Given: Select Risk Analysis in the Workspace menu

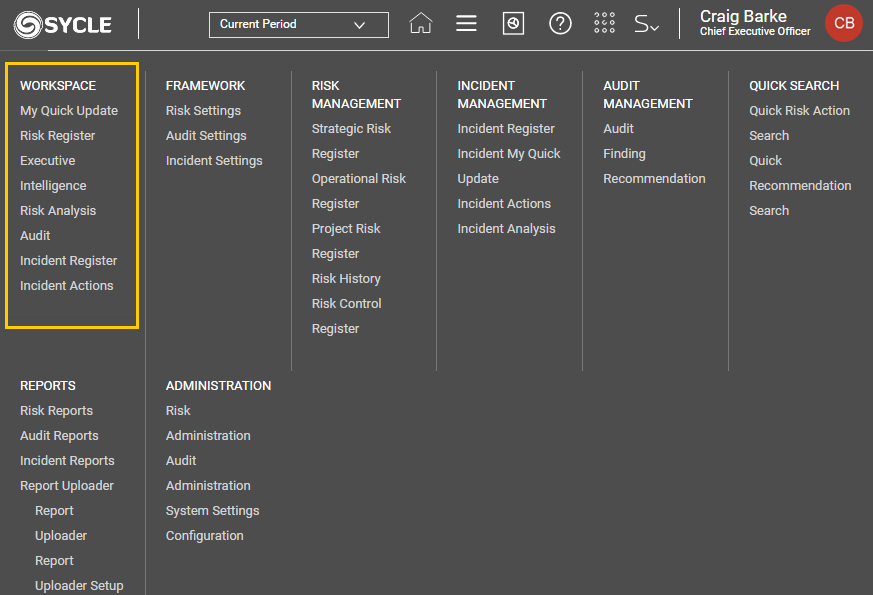Looking at the screenshot, I should [x=58, y=211].
